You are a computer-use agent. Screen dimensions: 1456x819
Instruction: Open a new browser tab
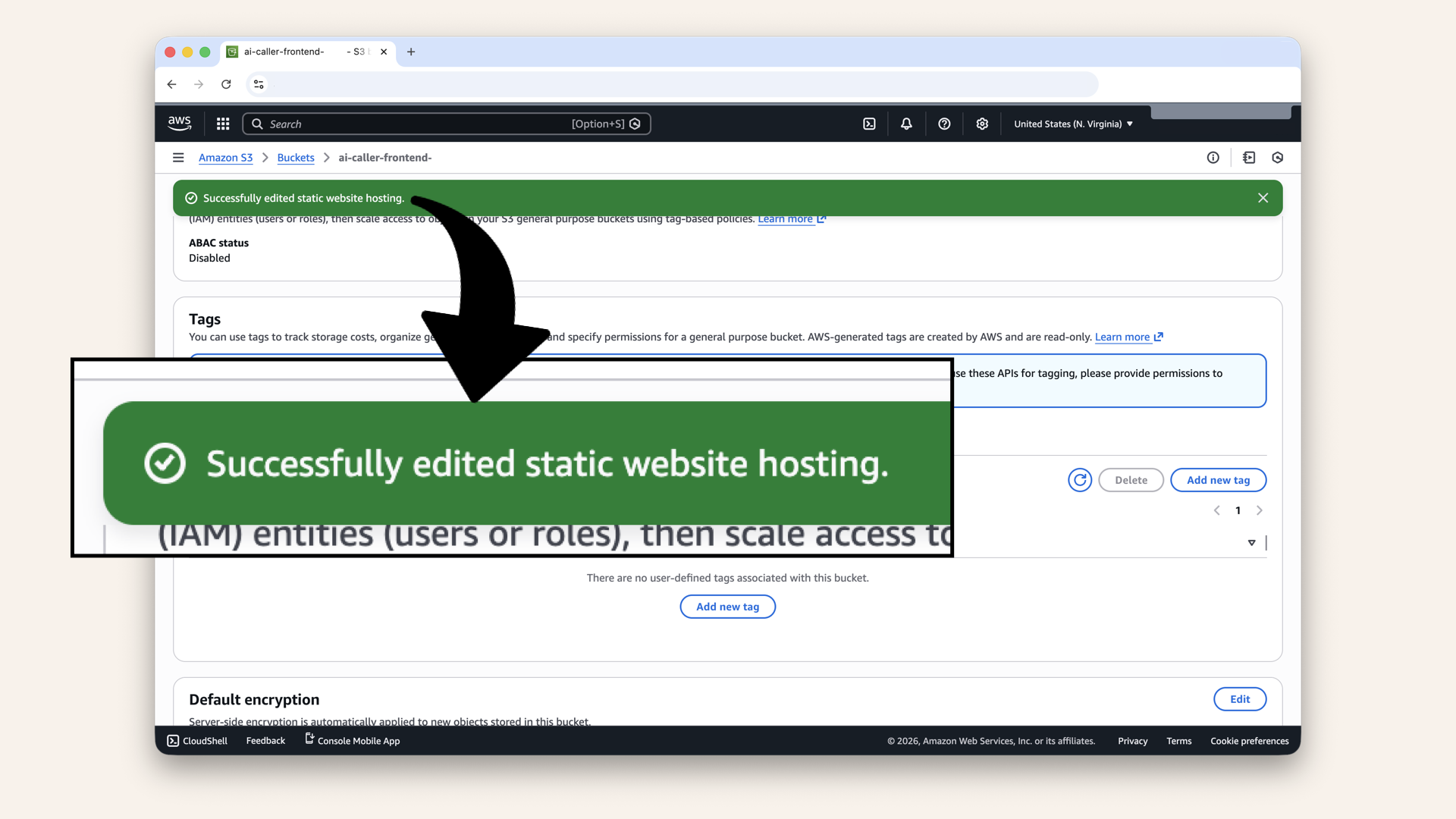tap(411, 52)
